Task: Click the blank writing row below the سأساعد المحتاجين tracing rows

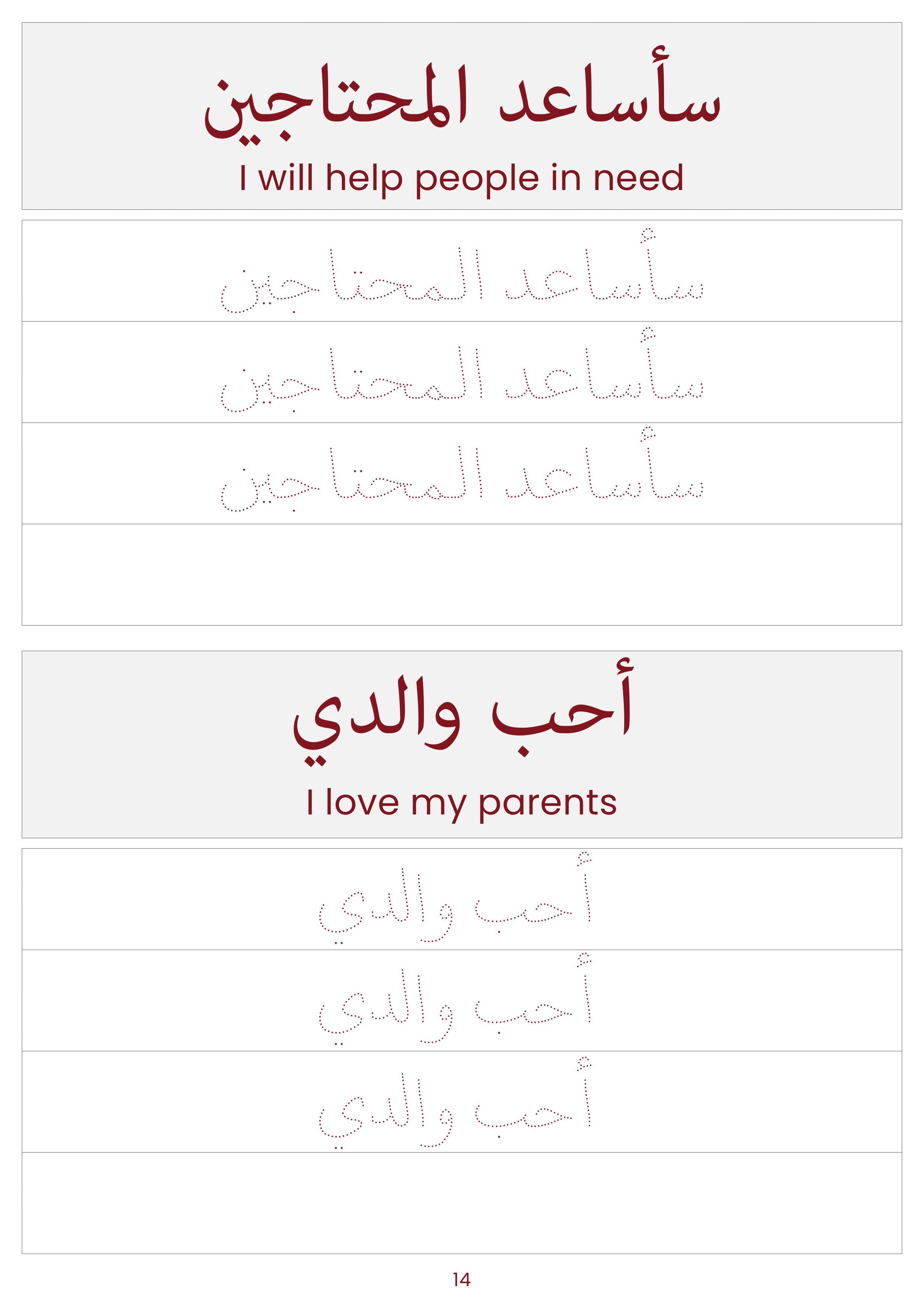Action: coord(462,575)
